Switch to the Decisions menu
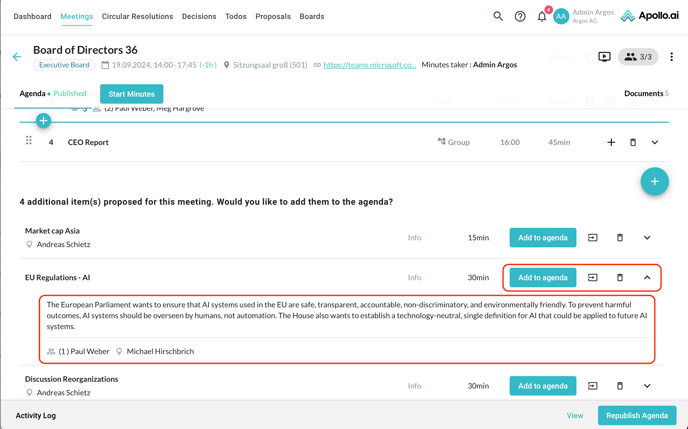This screenshot has width=688, height=429. (x=199, y=16)
